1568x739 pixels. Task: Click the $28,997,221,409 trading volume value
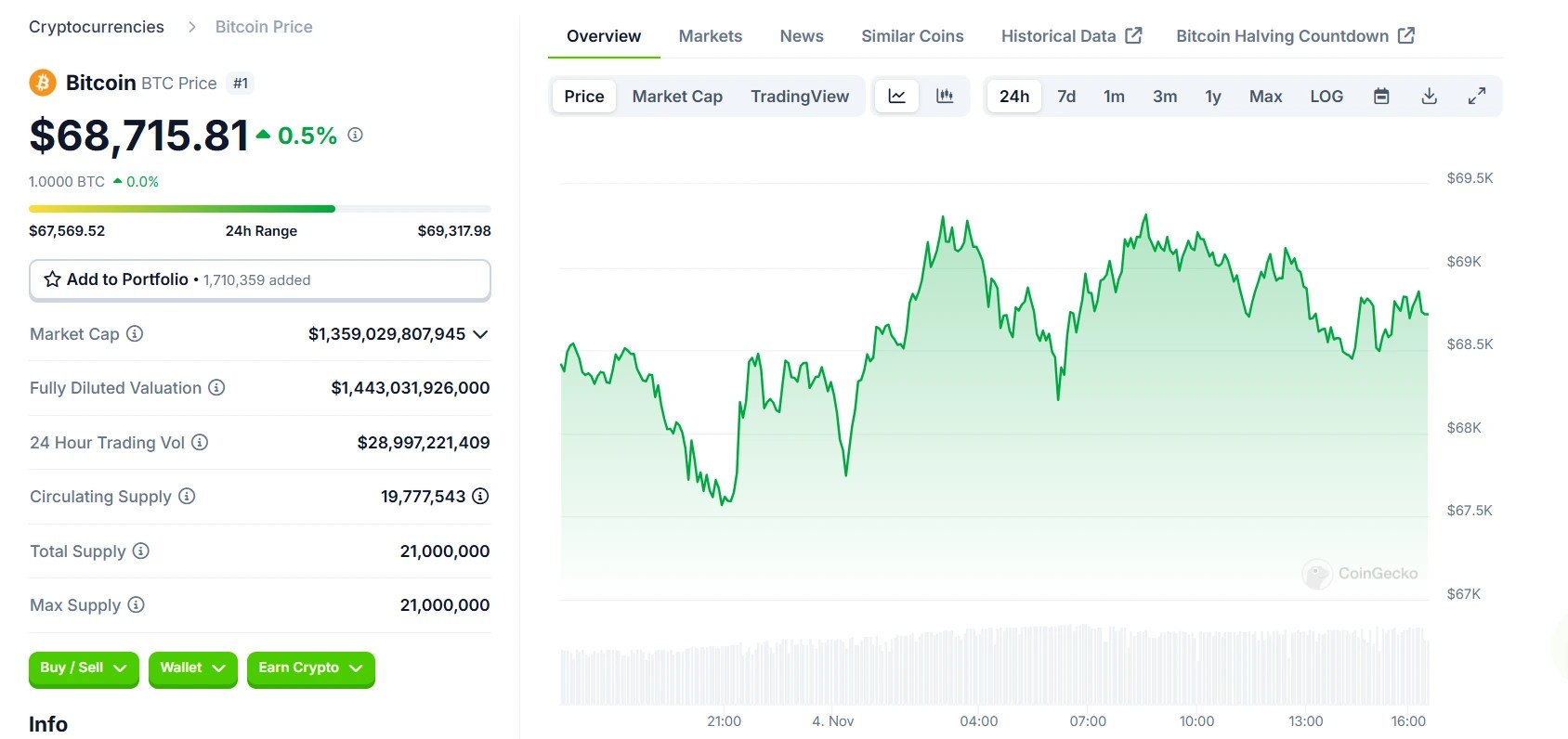point(424,442)
